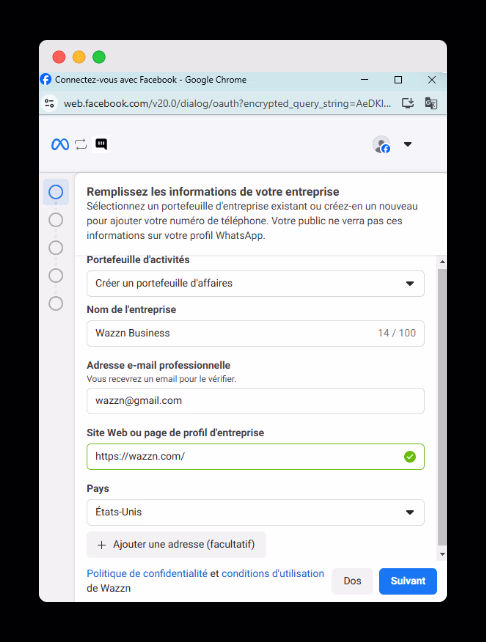Click the translate page icon
Screen dimensions: 486x642
coord(431,103)
